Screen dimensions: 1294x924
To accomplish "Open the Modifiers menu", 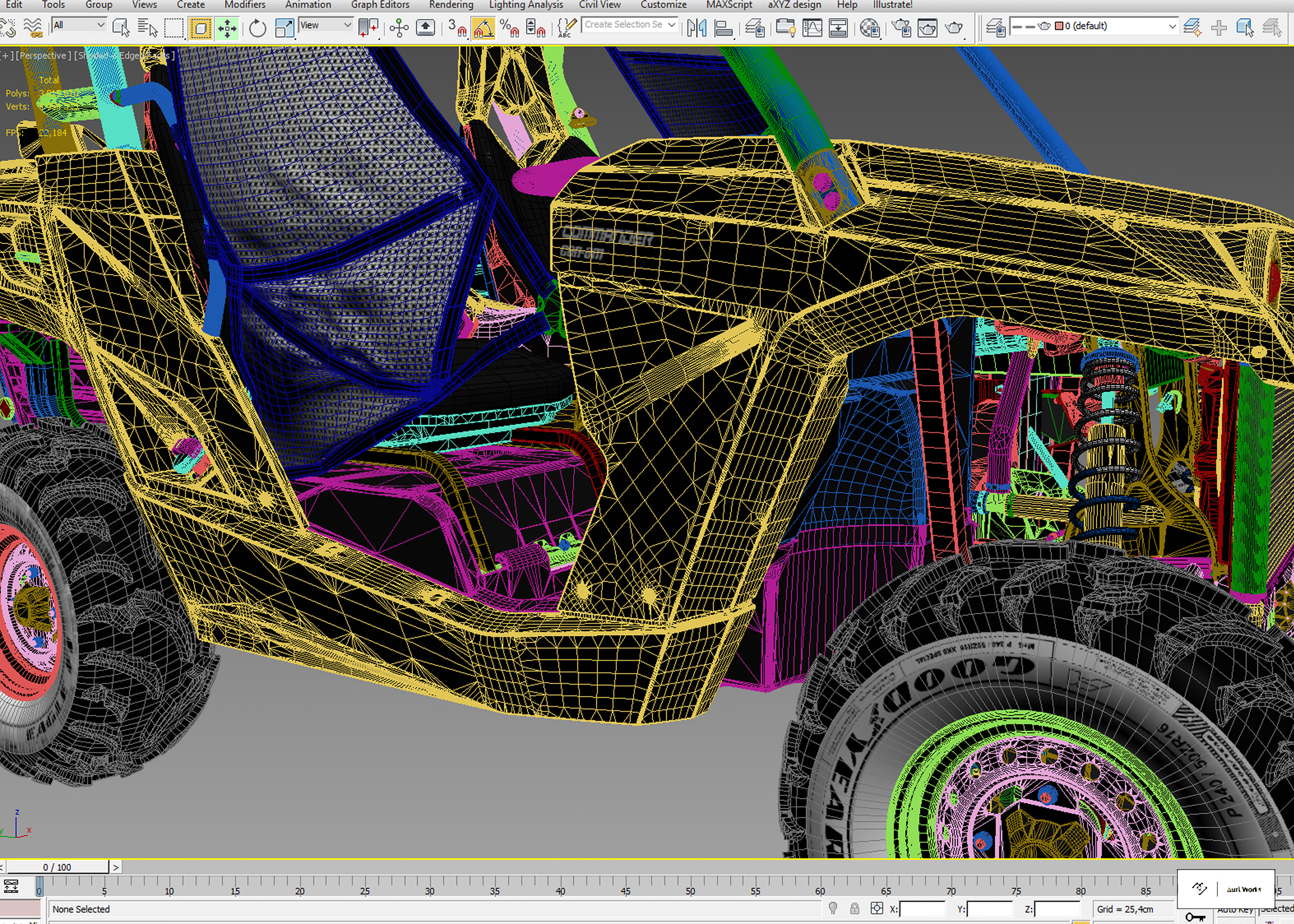I will click(245, 5).
